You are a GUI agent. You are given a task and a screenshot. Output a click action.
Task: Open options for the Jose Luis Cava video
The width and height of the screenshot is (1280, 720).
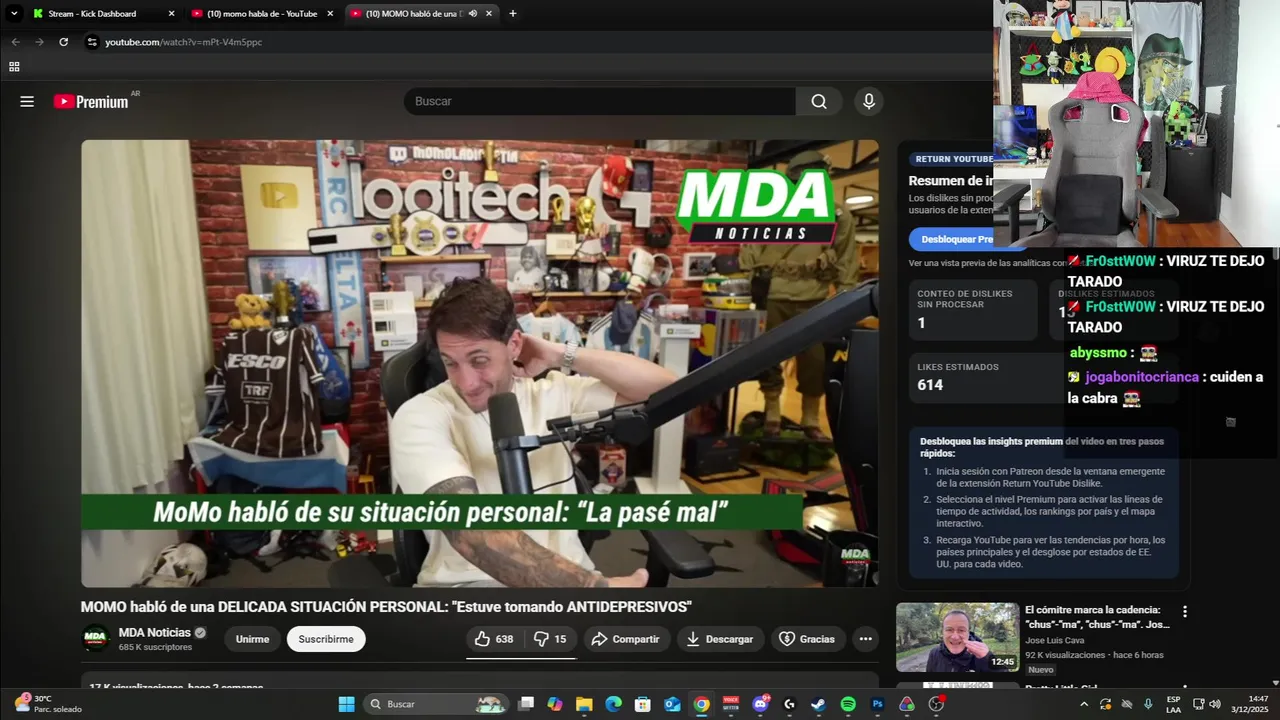click(1185, 611)
